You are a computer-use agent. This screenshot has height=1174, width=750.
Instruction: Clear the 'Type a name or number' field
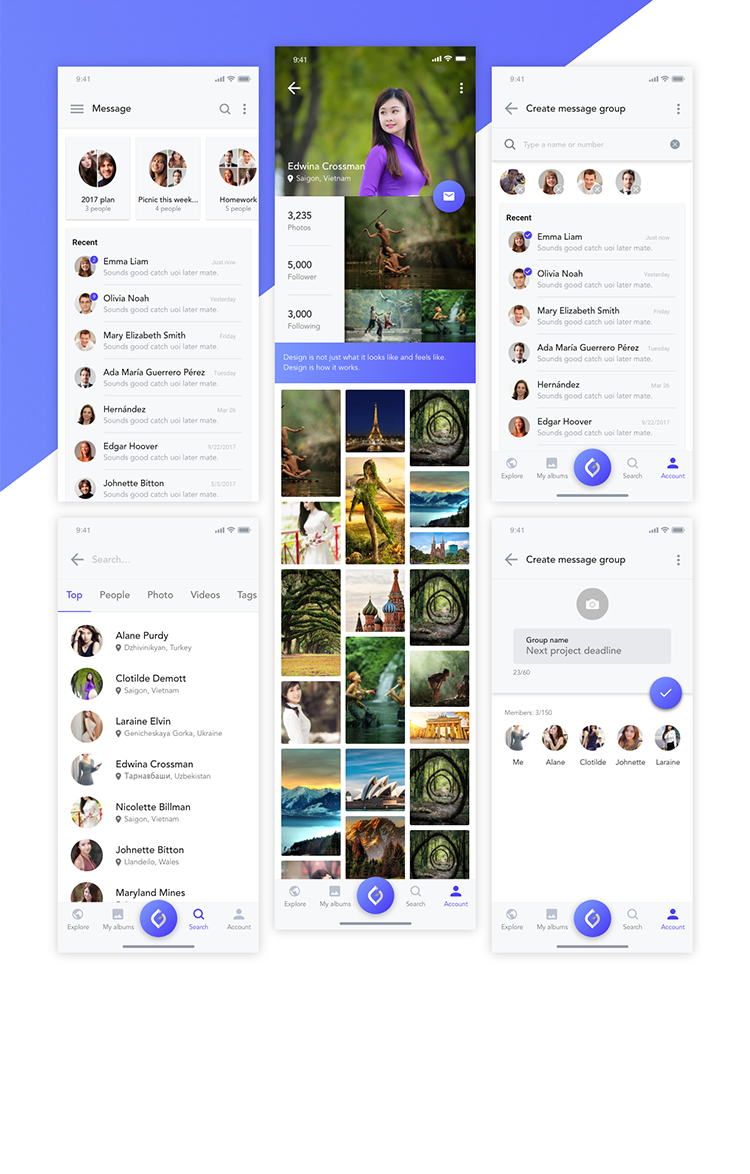pyautogui.click(x=675, y=145)
